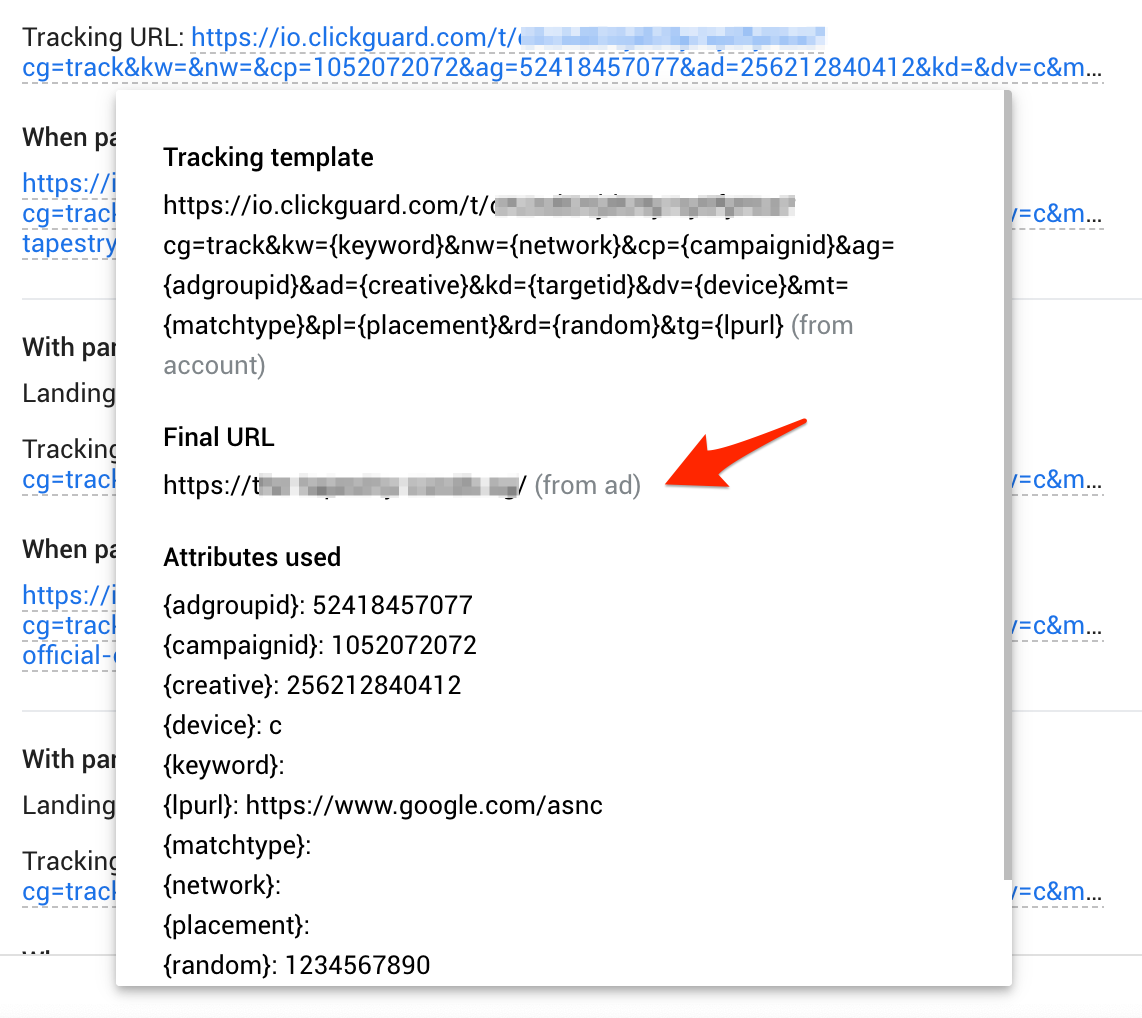The image size is (1142, 1018).
Task: Click the empty {placement} attribute row
Action: [236, 925]
